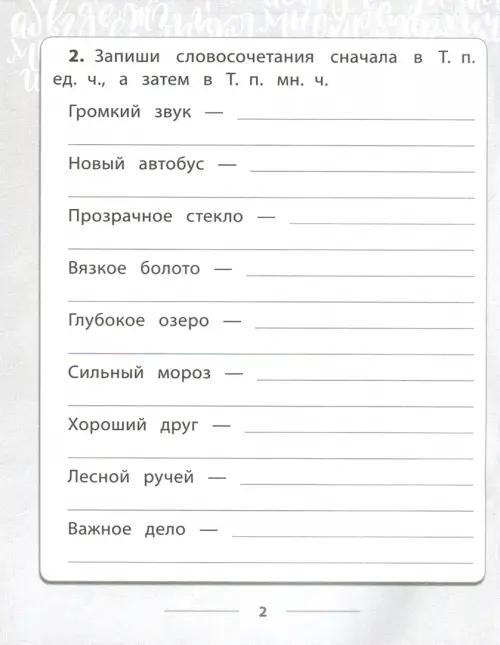Image resolution: width=500 pixels, height=645 pixels.
Task: Select the phrase Глубокое озеро
Action: [139, 320]
